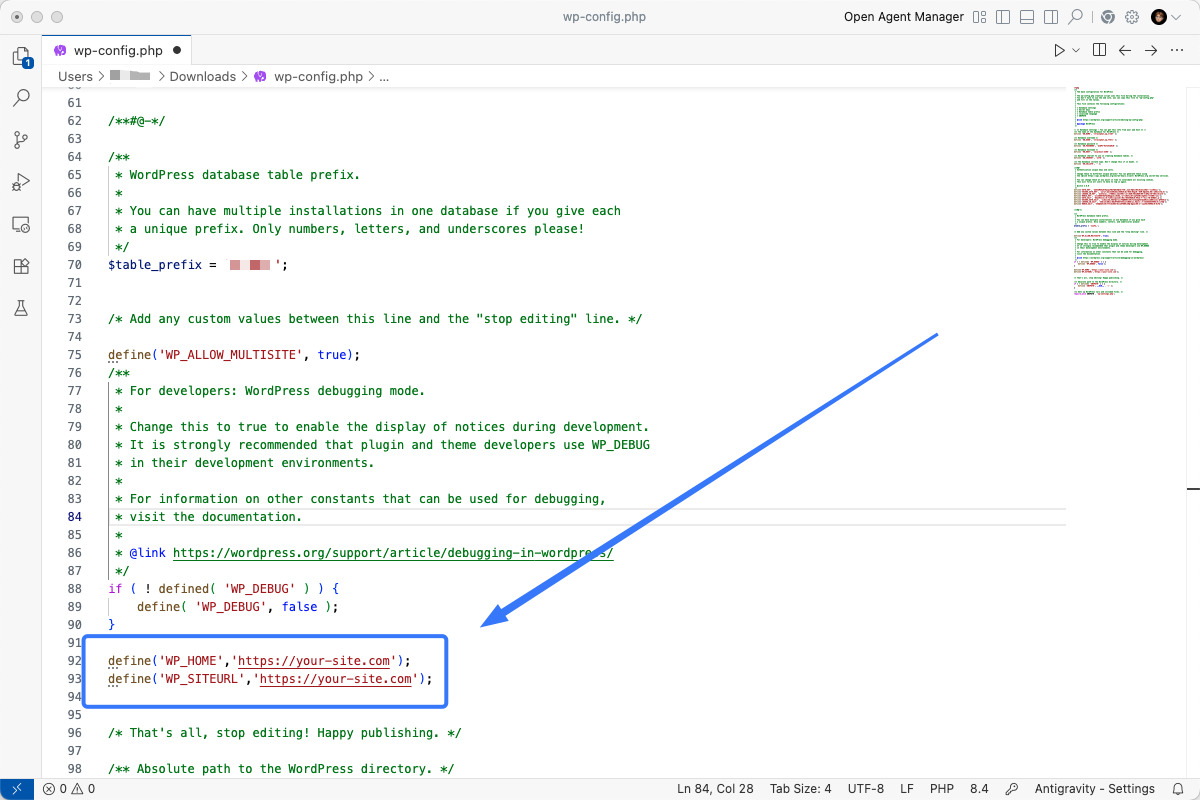This screenshot has width=1200, height=800.
Task: Open the Remote Explorer sidebar icon
Action: tap(20, 224)
